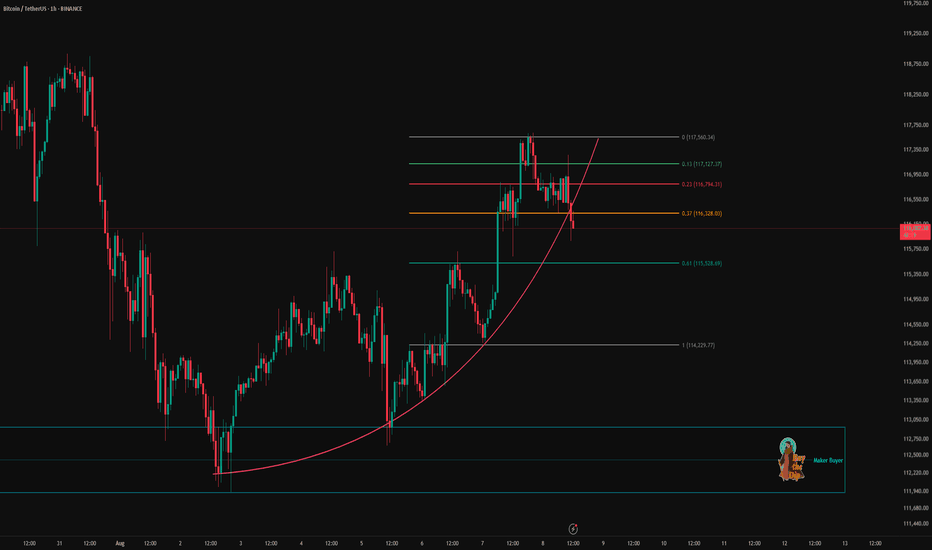Click the 'Aug' month label on the time axis
The height and width of the screenshot is (550, 932).
pyautogui.click(x=120, y=543)
